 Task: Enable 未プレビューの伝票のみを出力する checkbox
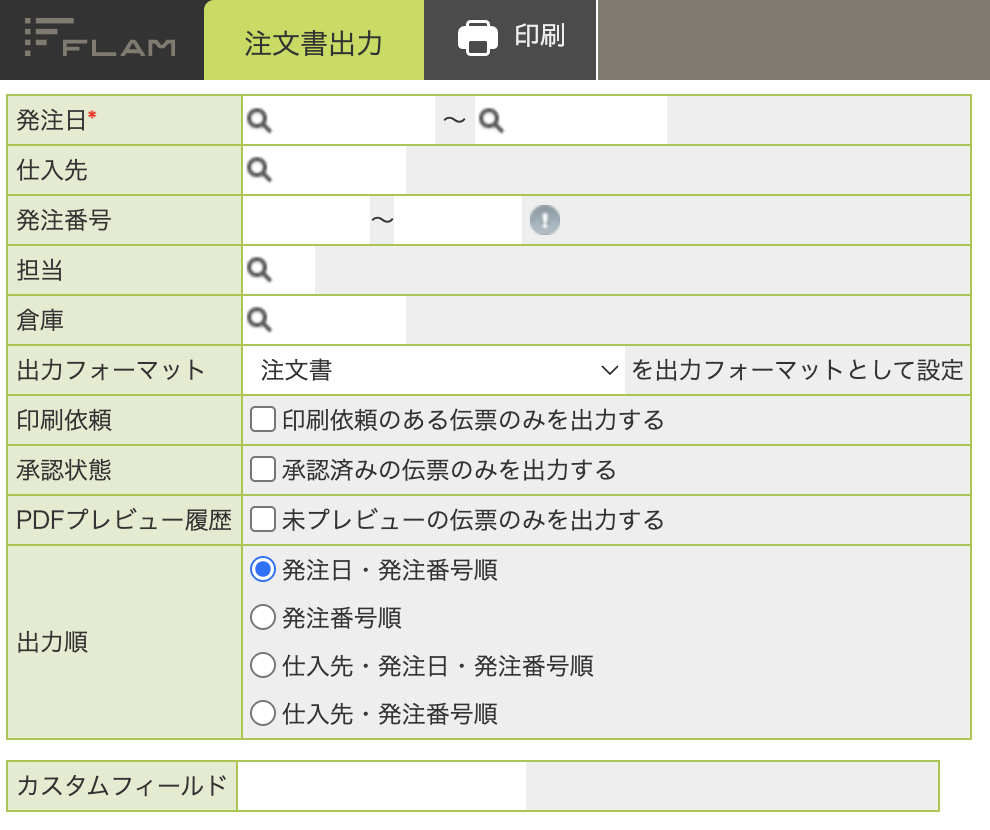pos(263,519)
